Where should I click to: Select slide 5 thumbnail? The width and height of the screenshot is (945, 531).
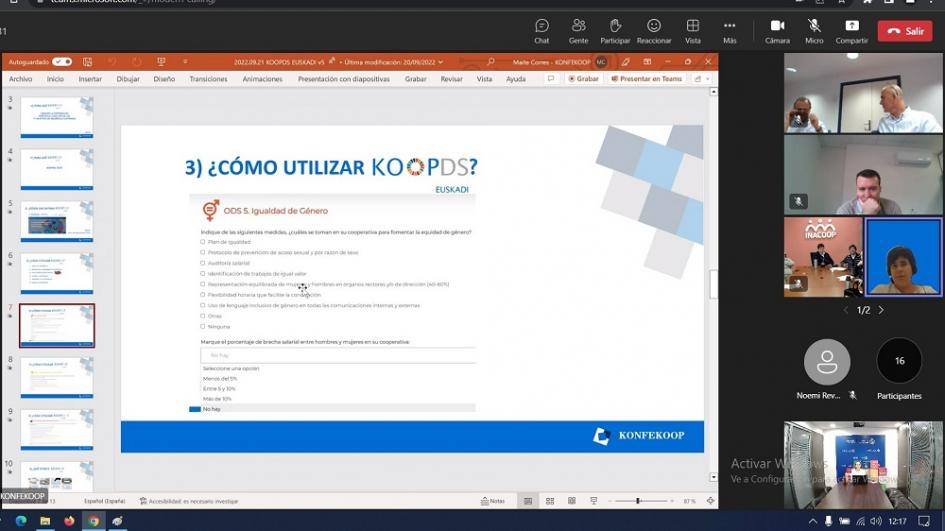tap(57, 221)
